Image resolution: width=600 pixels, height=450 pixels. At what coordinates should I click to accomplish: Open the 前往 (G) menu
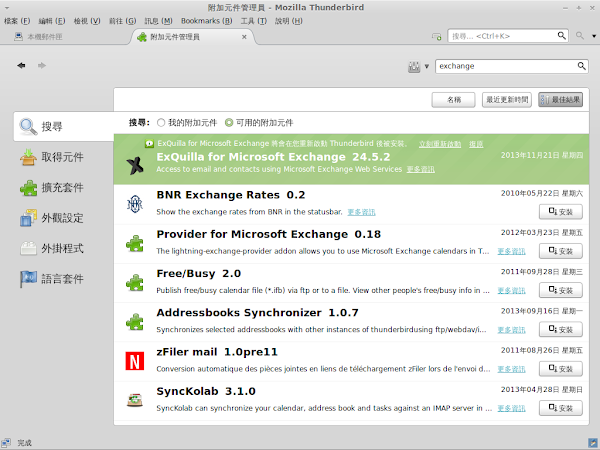click(122, 21)
